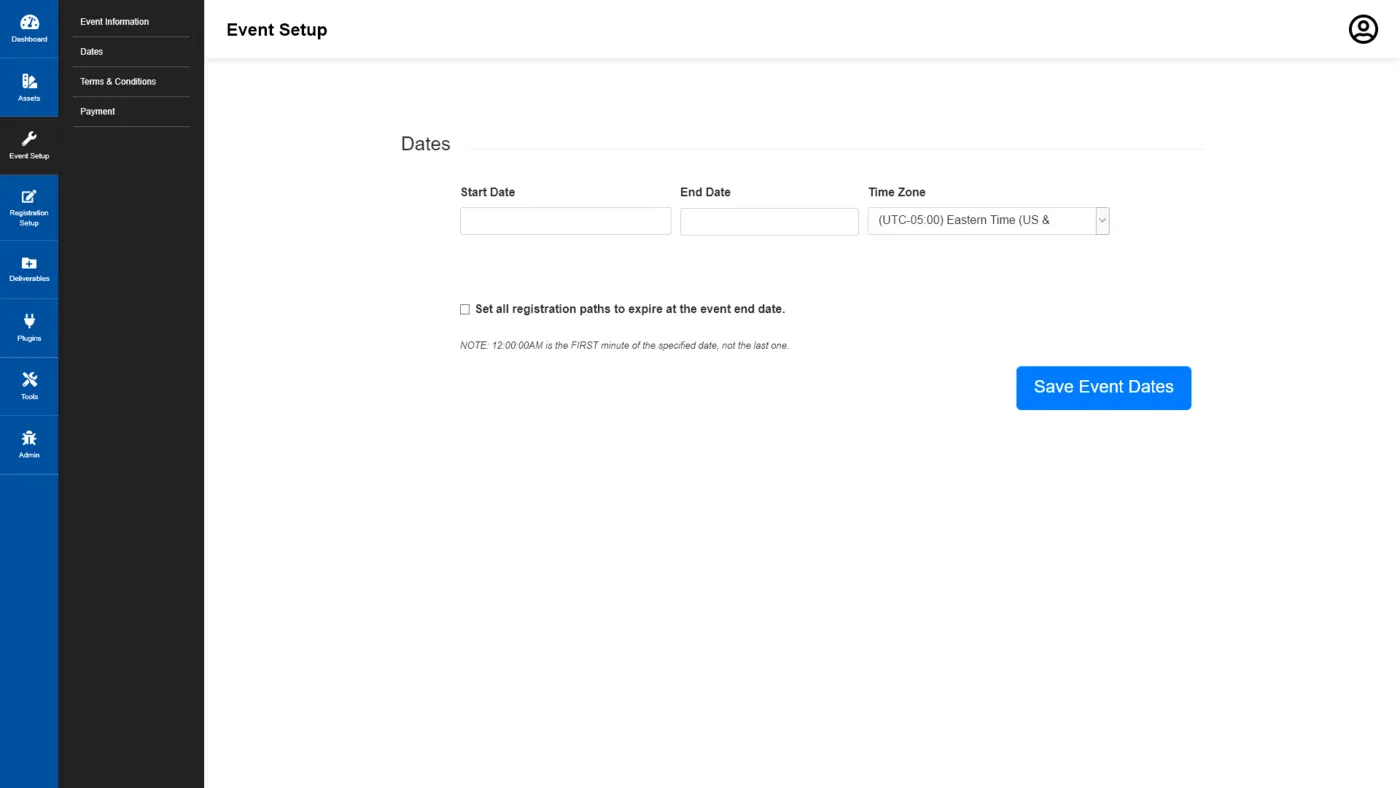Open the Deliverables folder icon

coord(29,263)
